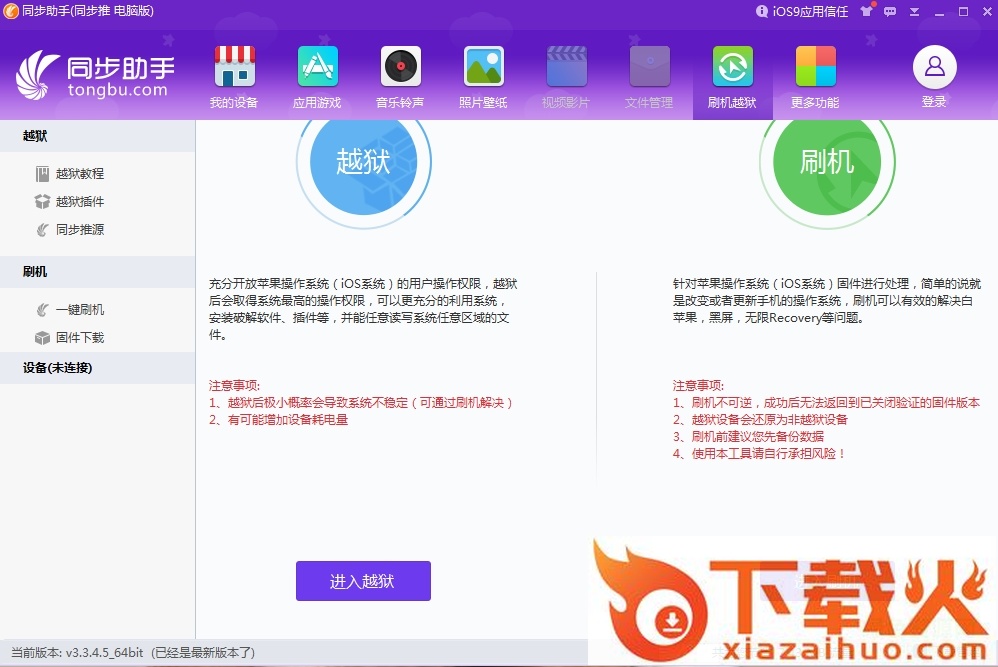Click the blue 越狱 circle
The width and height of the screenshot is (998, 667).
click(363, 162)
